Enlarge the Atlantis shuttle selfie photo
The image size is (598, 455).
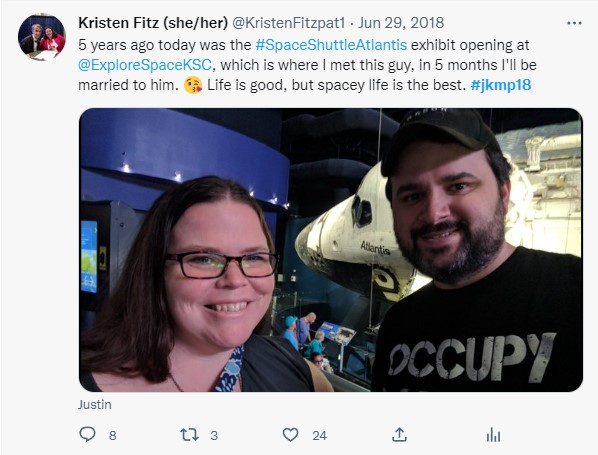coord(331,250)
